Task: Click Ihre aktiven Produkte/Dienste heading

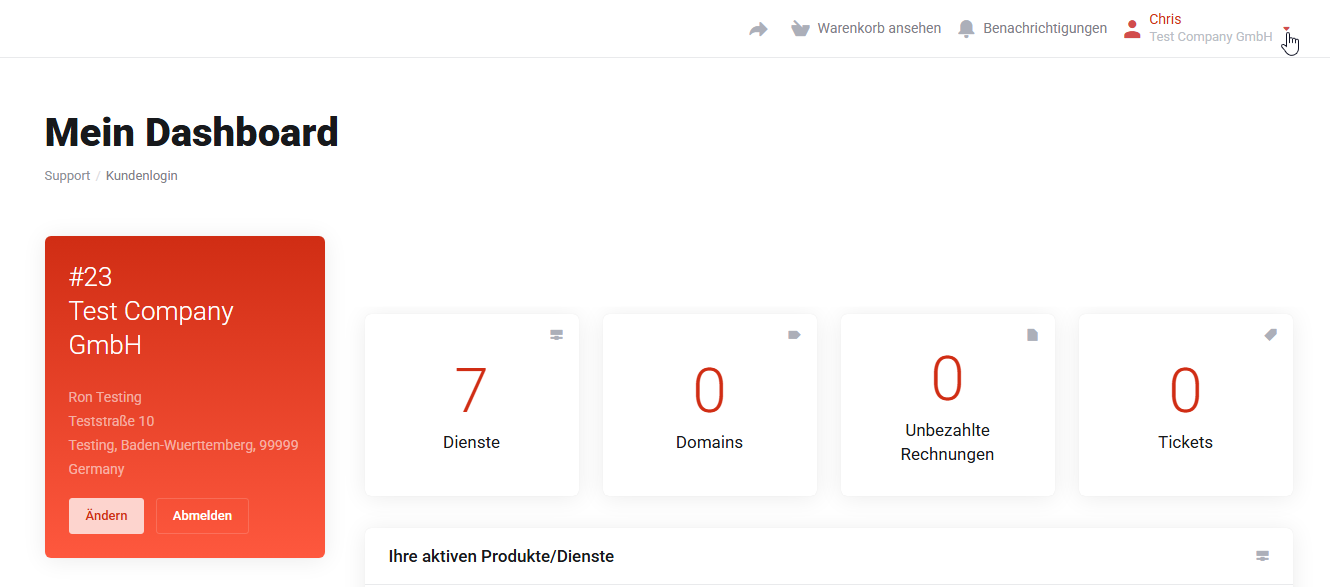Action: coord(501,556)
